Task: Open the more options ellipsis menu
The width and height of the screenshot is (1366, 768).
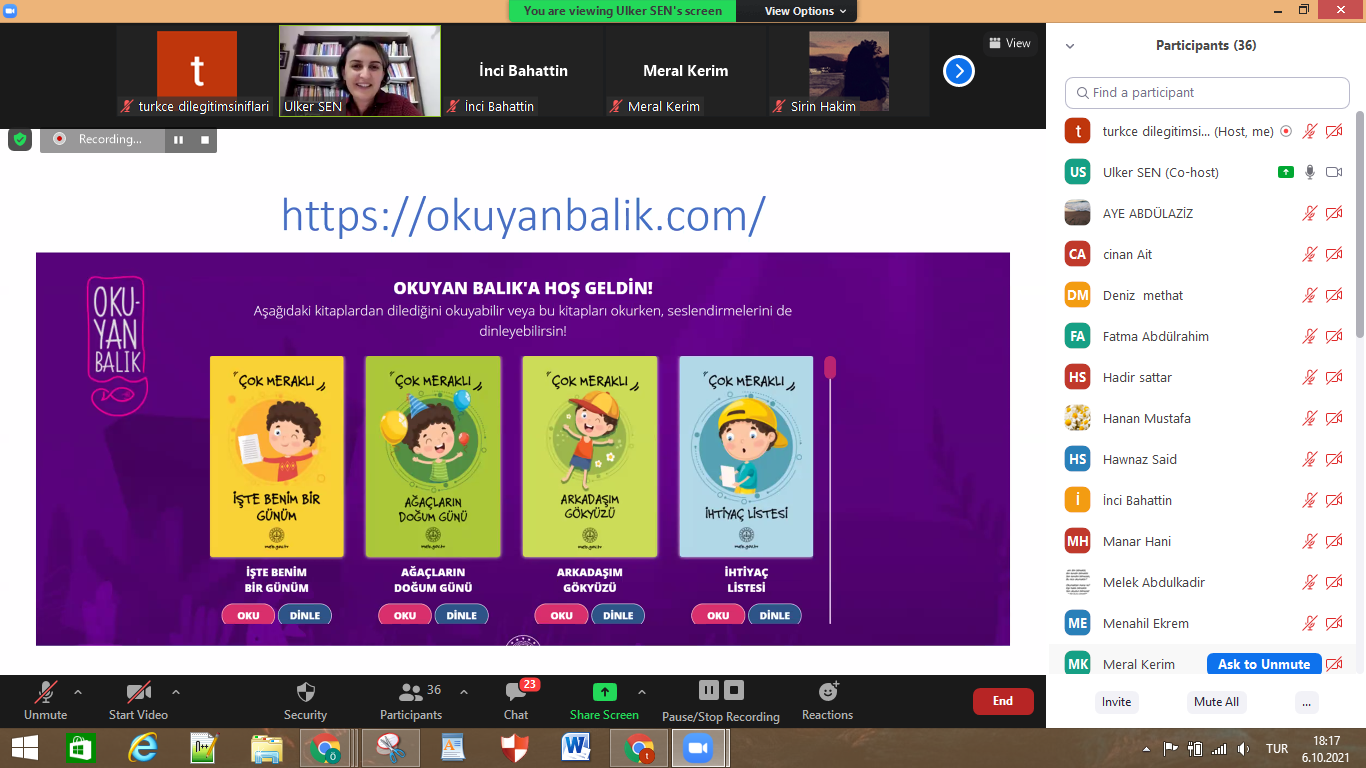Action: (1306, 702)
